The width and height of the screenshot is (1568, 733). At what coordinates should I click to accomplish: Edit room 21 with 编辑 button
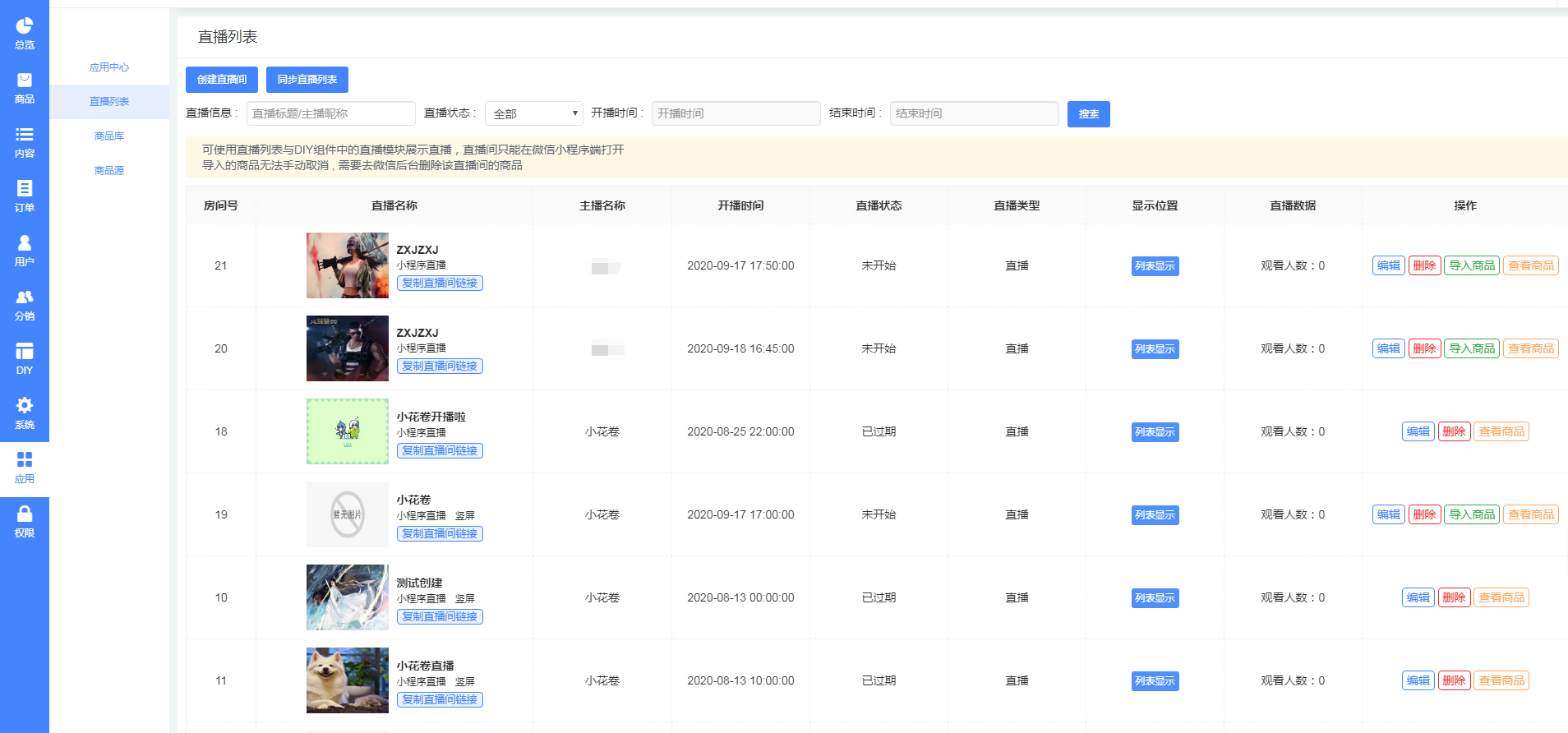tap(1389, 265)
